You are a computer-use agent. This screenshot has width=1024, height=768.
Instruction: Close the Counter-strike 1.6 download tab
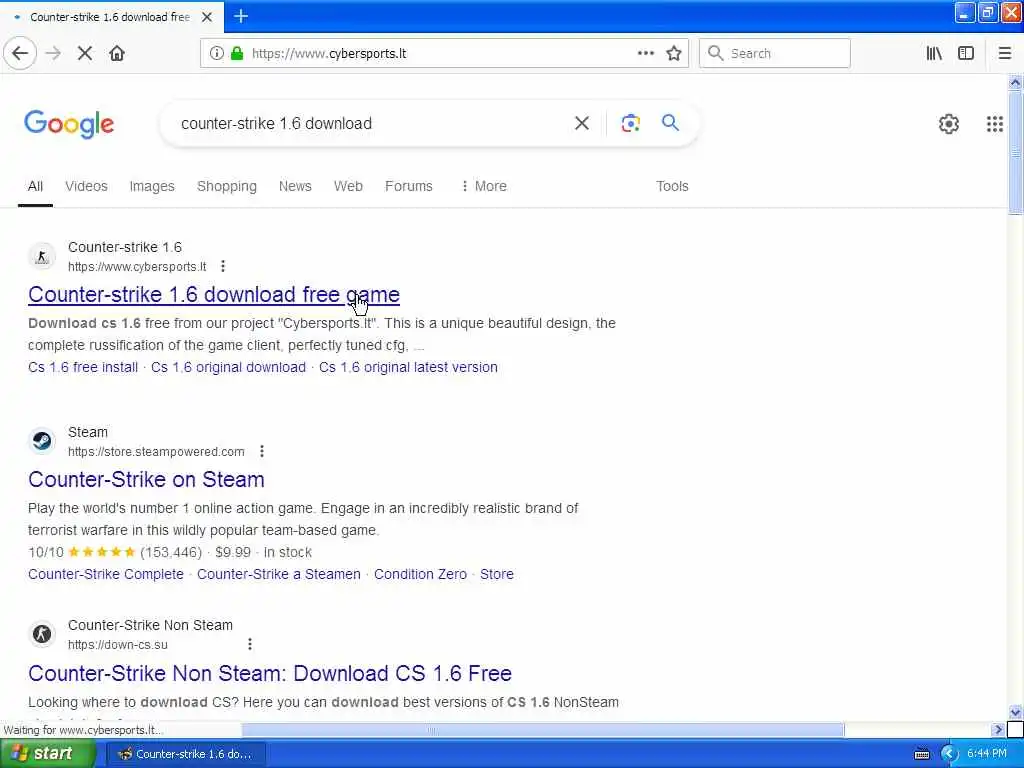(x=207, y=17)
